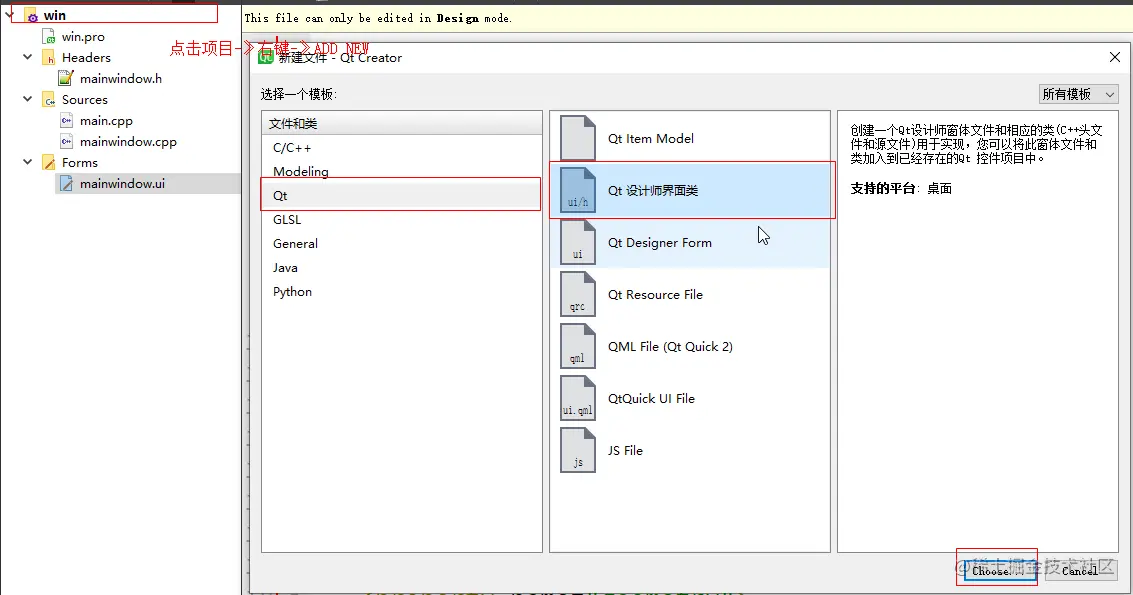Click the qrc resource file icon

click(578, 294)
